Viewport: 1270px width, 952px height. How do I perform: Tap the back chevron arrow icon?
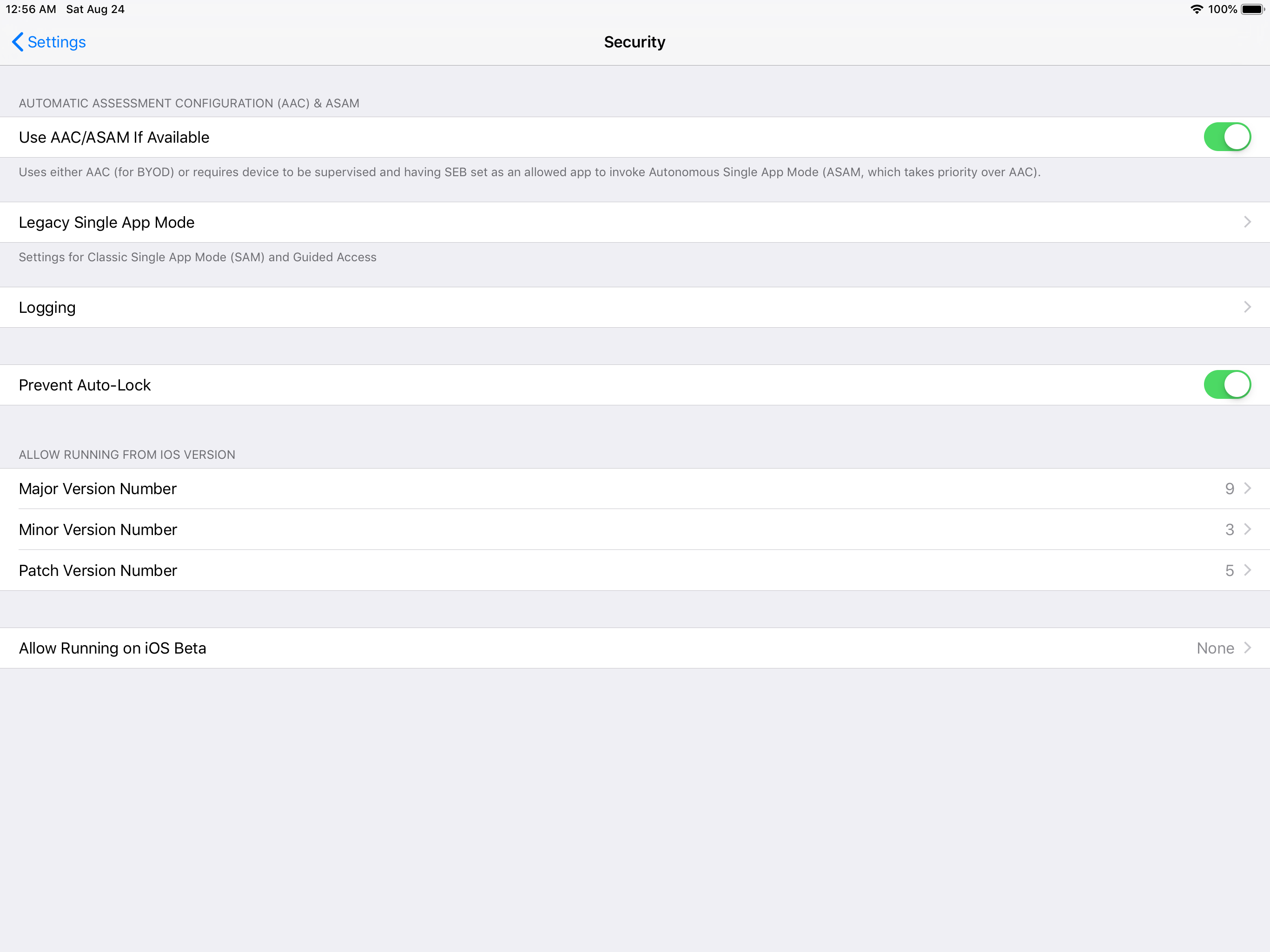18,42
